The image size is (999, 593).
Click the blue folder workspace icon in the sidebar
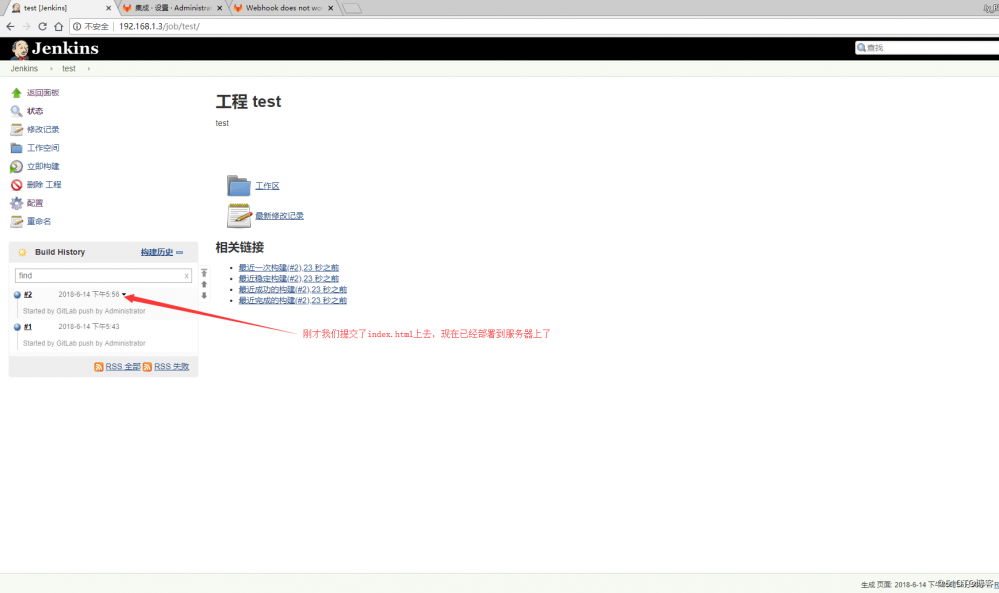point(17,148)
